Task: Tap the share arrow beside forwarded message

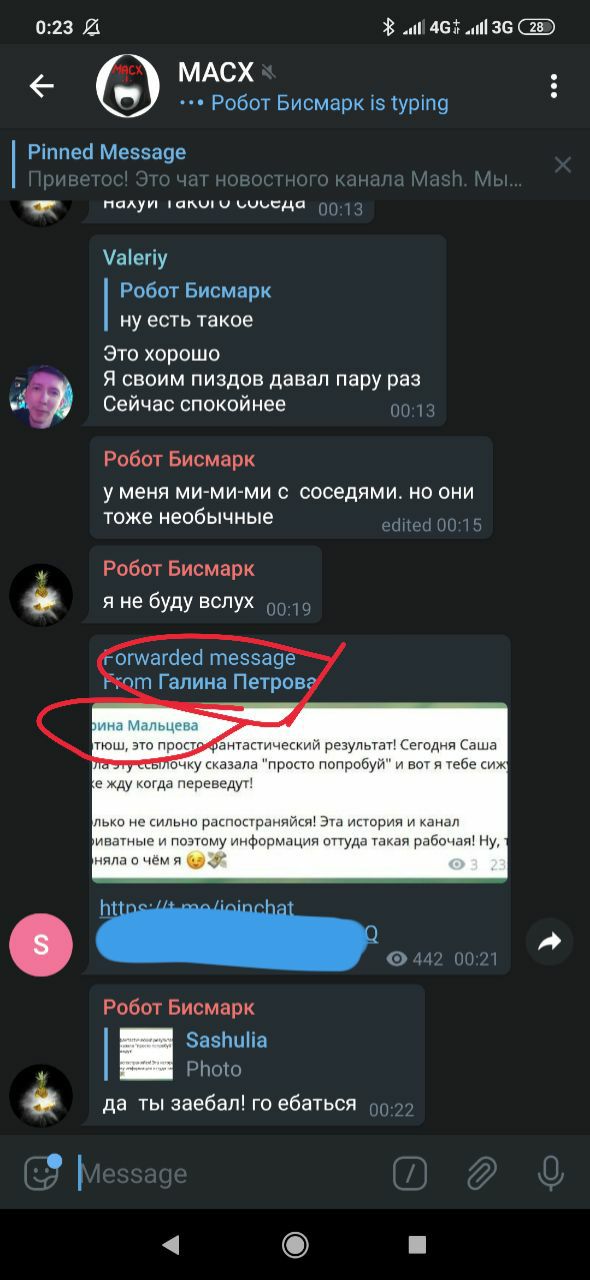Action: pos(549,941)
